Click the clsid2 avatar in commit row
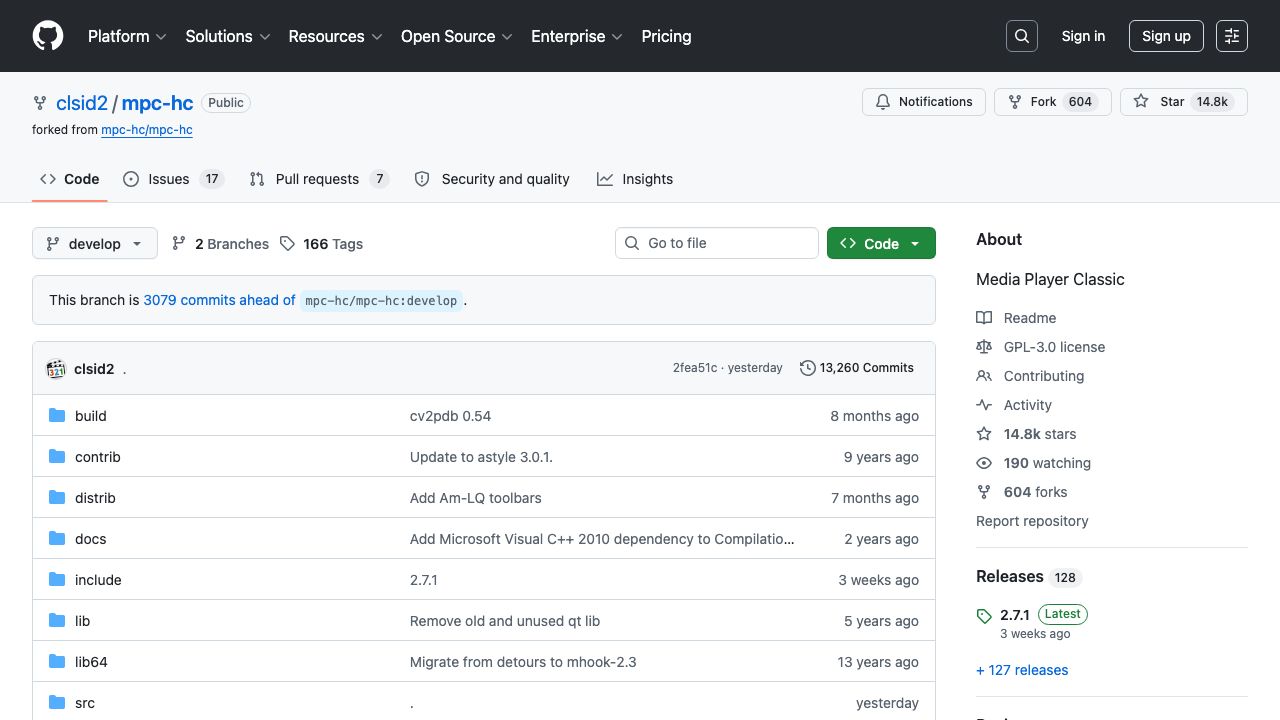Viewport: 1280px width, 720px height. tap(56, 369)
